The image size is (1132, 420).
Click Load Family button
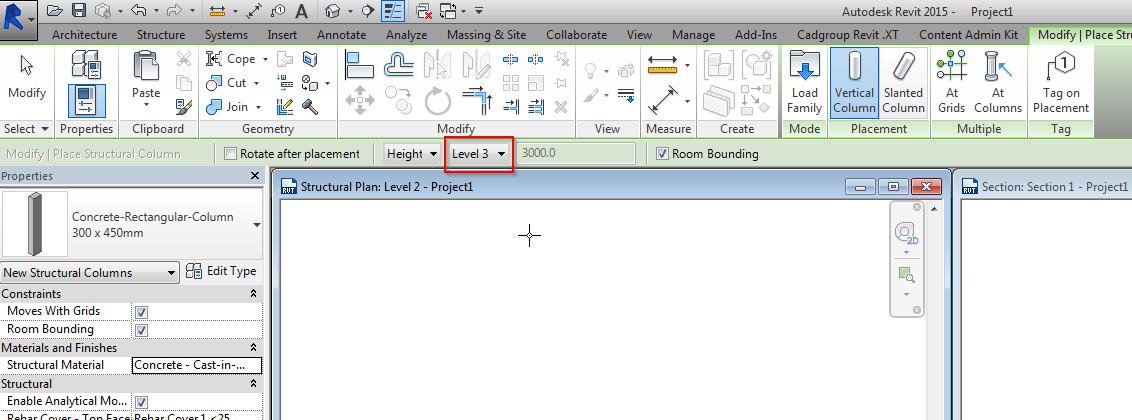(805, 82)
